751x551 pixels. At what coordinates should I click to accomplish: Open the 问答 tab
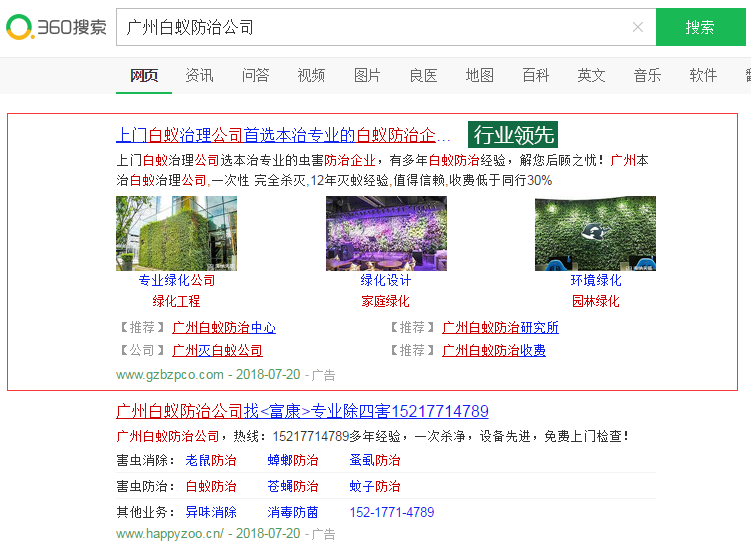(x=255, y=75)
